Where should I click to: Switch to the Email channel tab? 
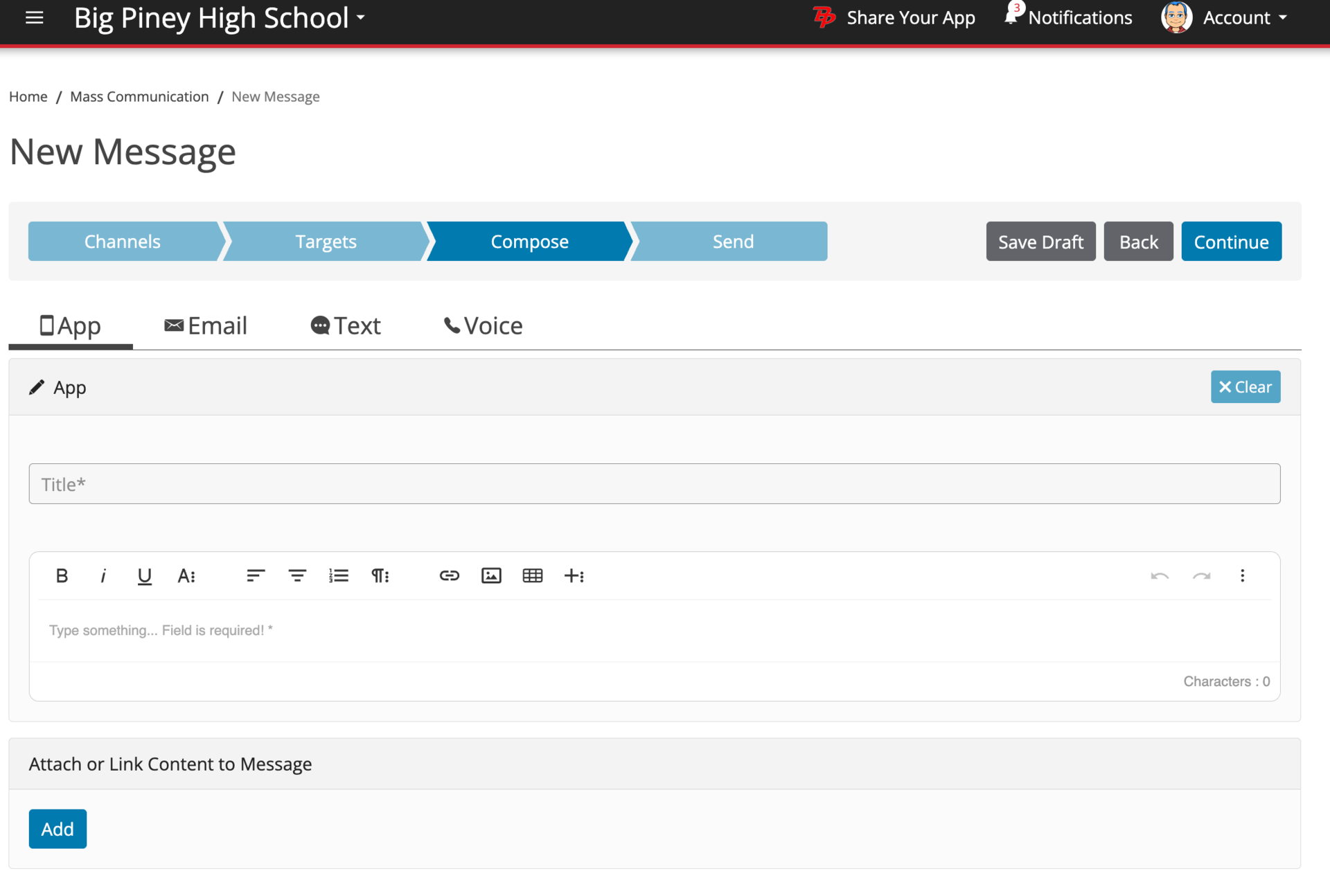coord(205,325)
